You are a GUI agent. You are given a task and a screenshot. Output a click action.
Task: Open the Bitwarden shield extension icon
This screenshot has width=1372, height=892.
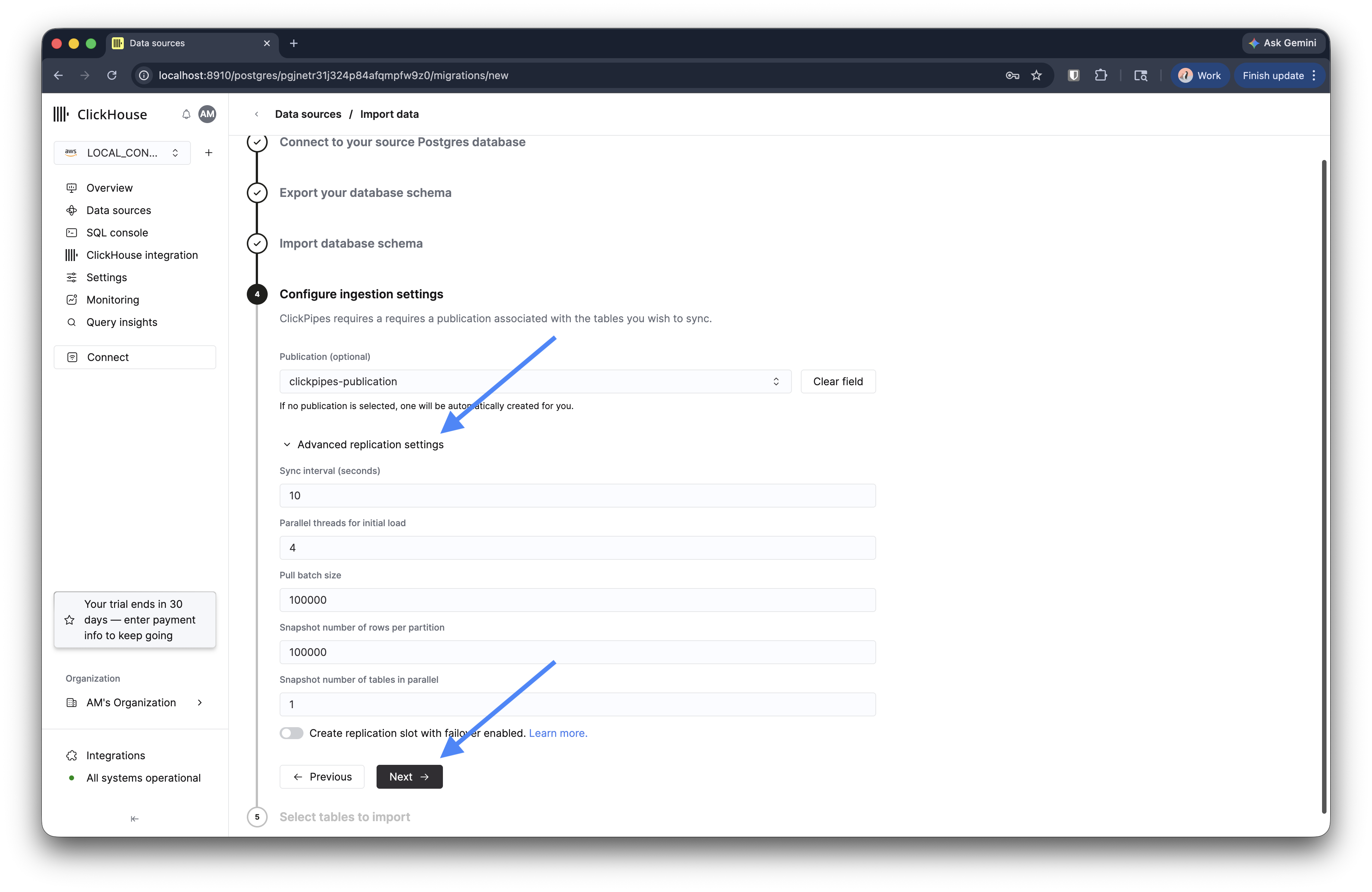click(x=1073, y=76)
